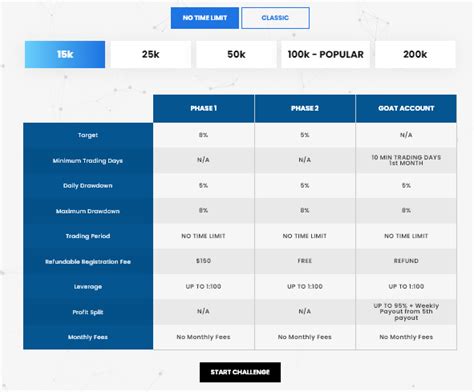Click the Maximum Drawdown row label
The image size is (474, 392).
tap(88, 211)
